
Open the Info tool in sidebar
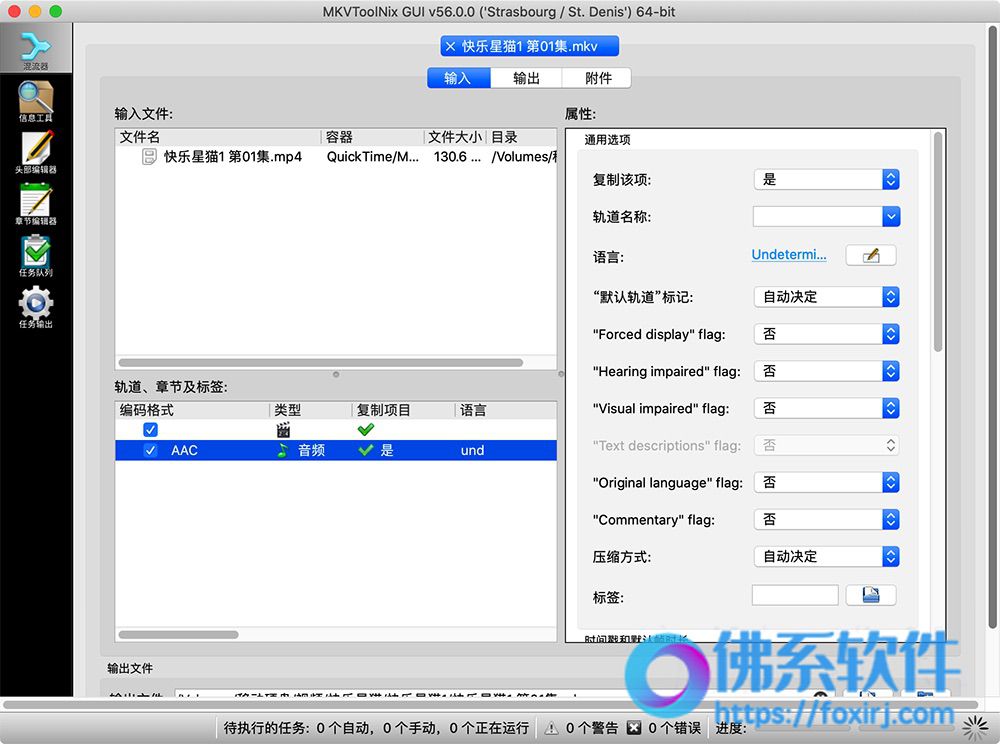(36, 101)
